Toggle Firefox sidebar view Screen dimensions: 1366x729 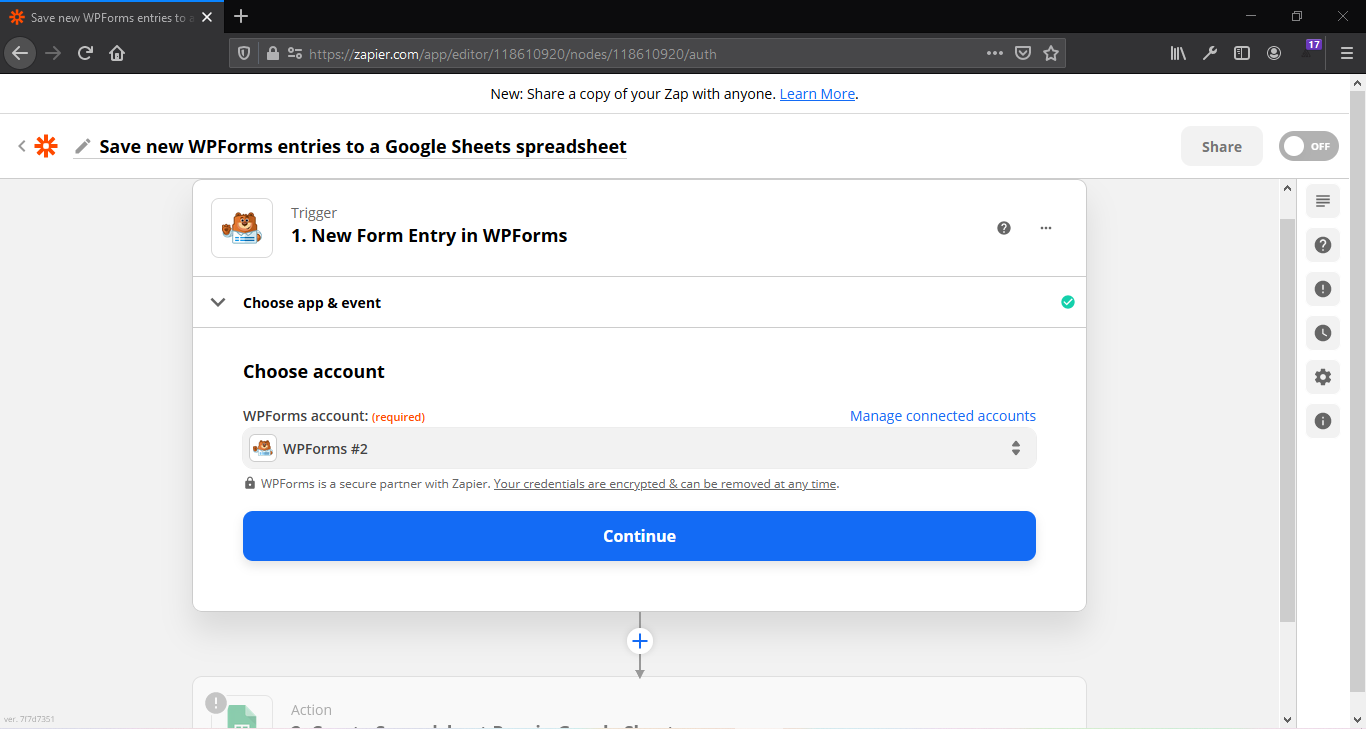pos(1242,53)
